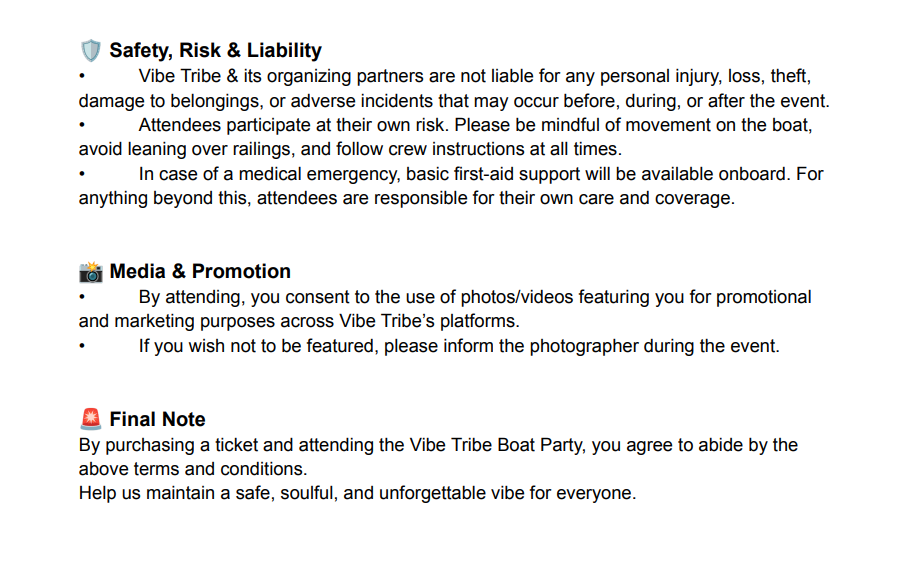
Task: Click the bullet before 'By attending, you consent'
Action: pyautogui.click(x=82, y=297)
